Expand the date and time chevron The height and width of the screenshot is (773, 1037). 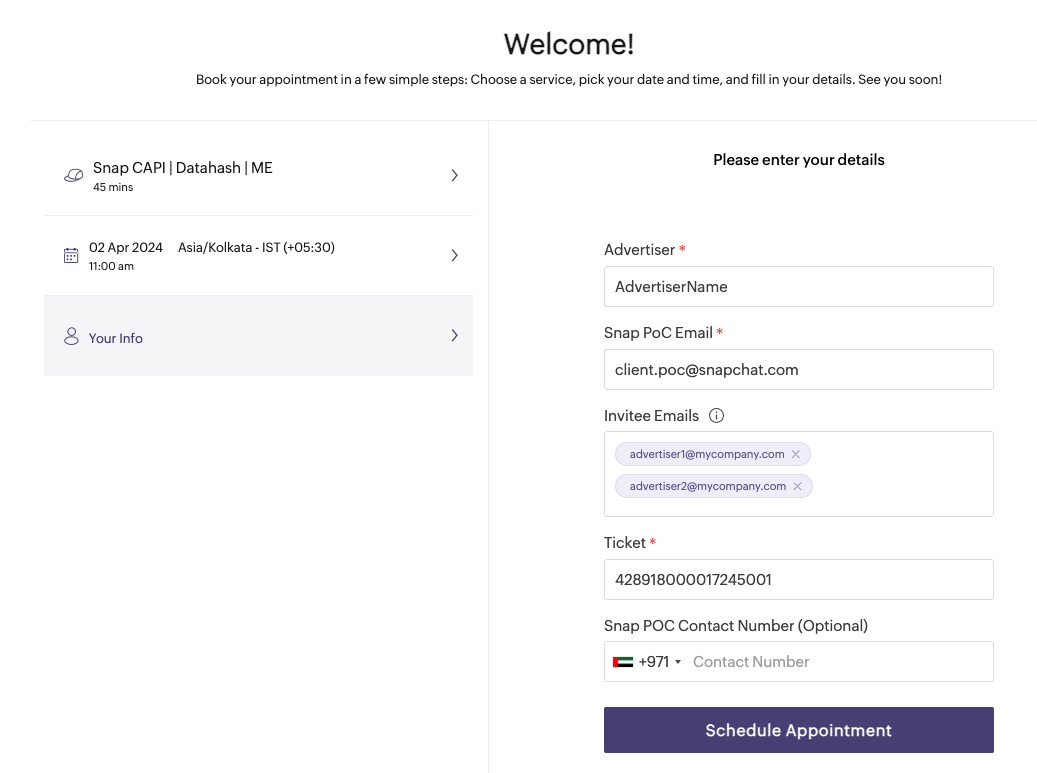[454, 255]
